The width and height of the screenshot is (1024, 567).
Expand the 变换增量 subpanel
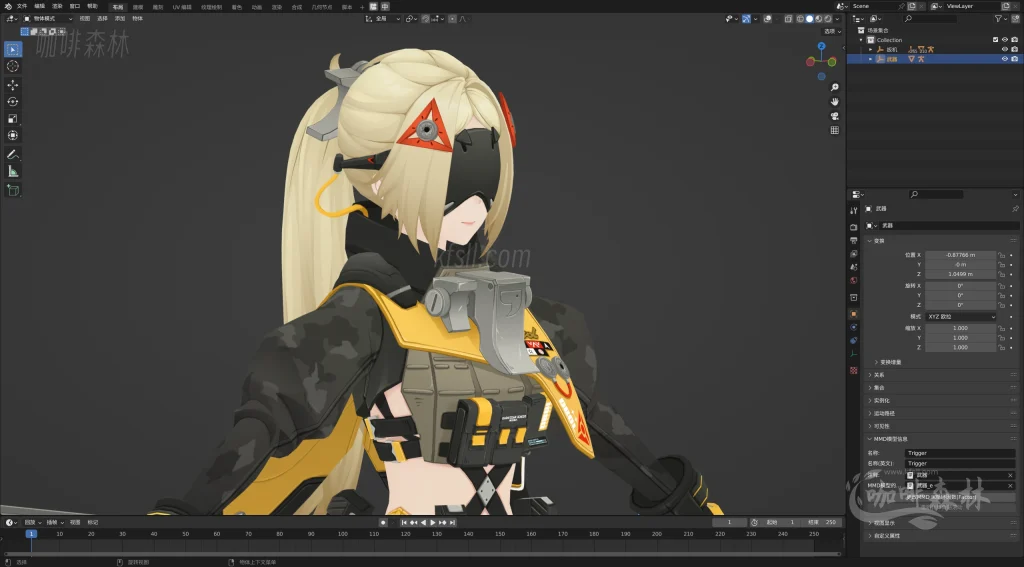888,363
